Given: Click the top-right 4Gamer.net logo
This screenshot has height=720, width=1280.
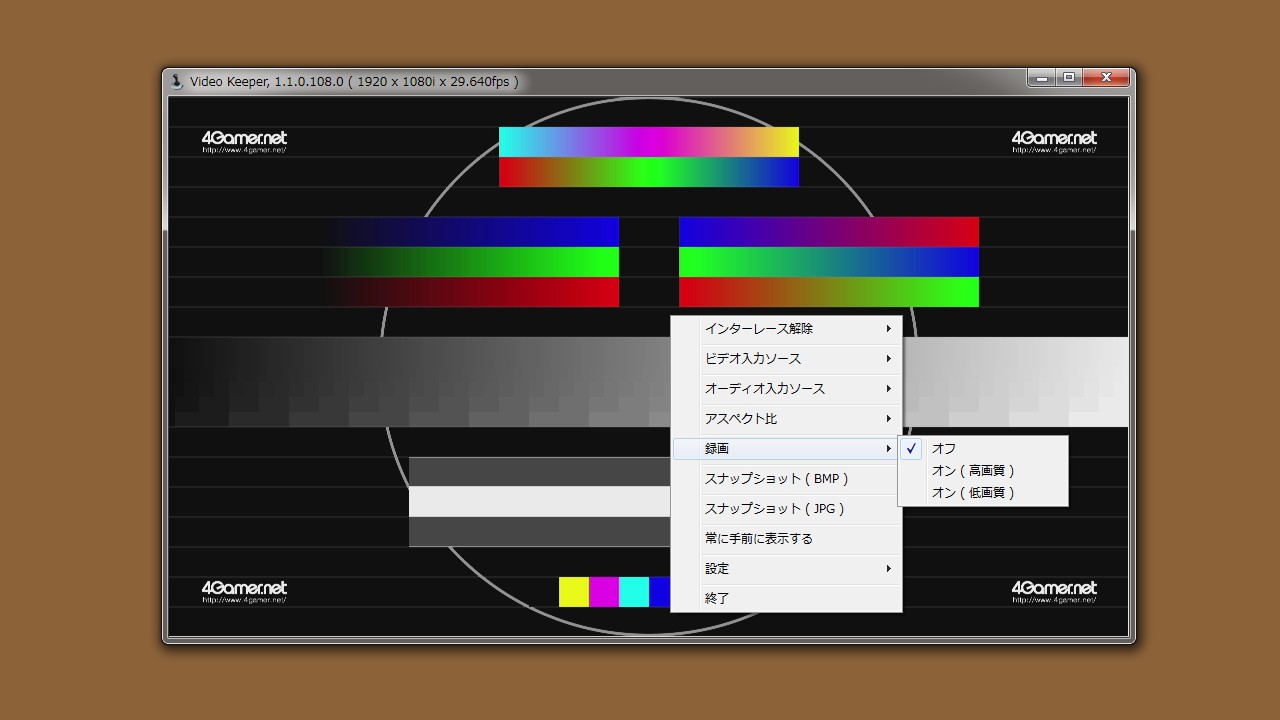Looking at the screenshot, I should [x=1054, y=141].
